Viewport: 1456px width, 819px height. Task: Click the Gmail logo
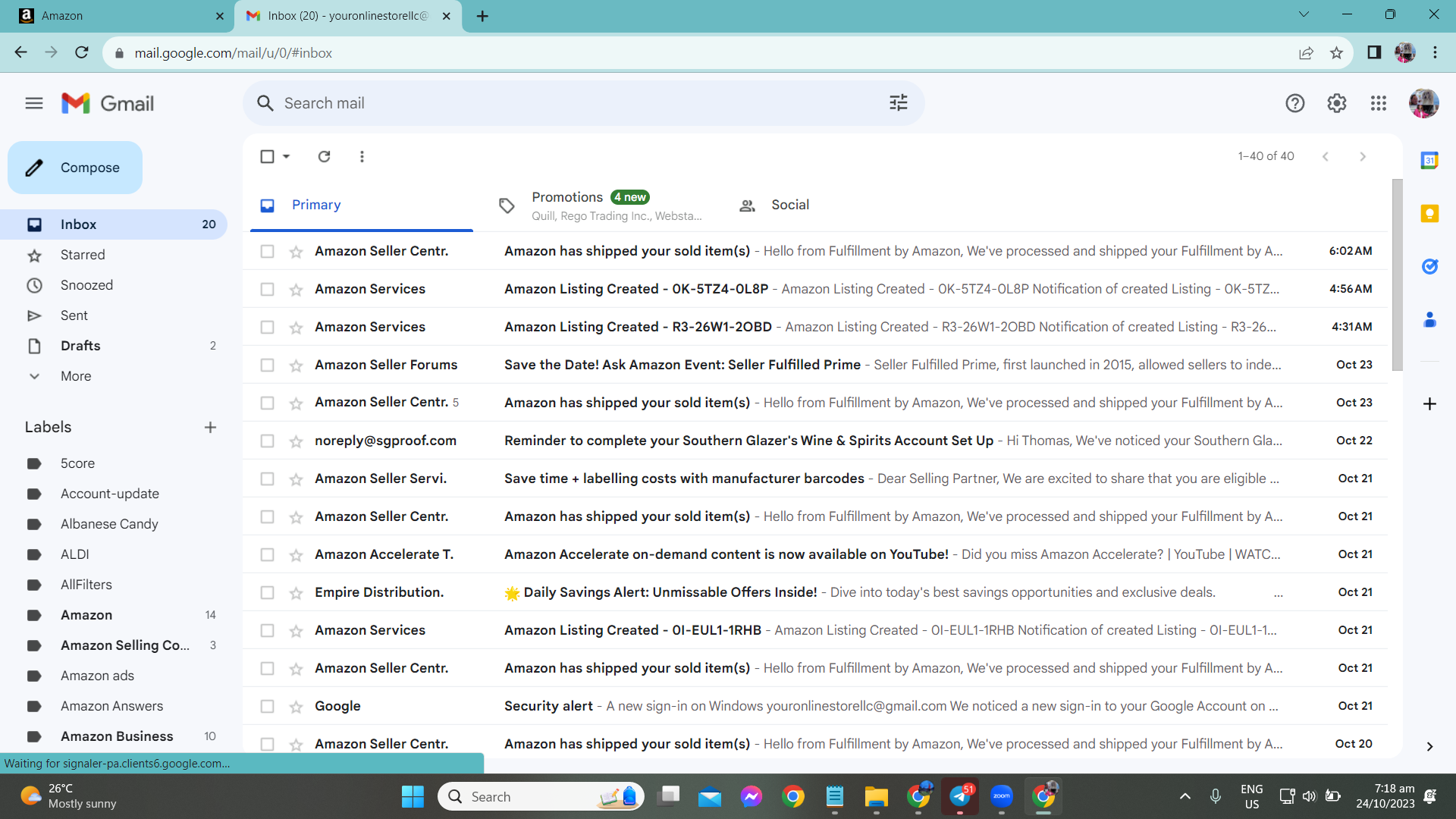click(108, 103)
